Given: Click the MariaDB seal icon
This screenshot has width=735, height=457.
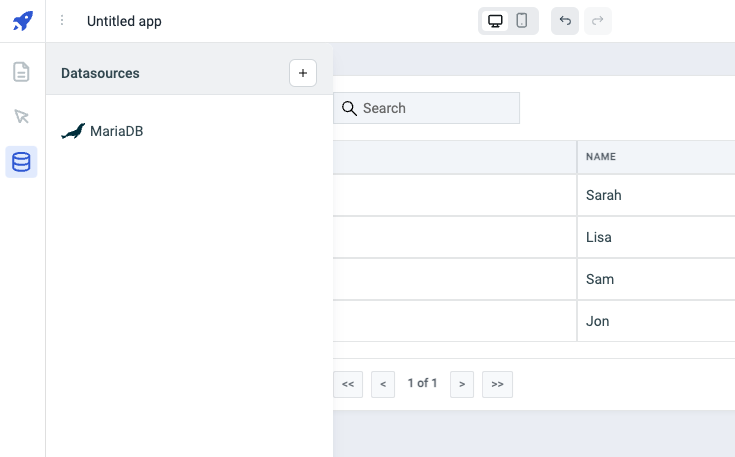Looking at the screenshot, I should (73, 131).
